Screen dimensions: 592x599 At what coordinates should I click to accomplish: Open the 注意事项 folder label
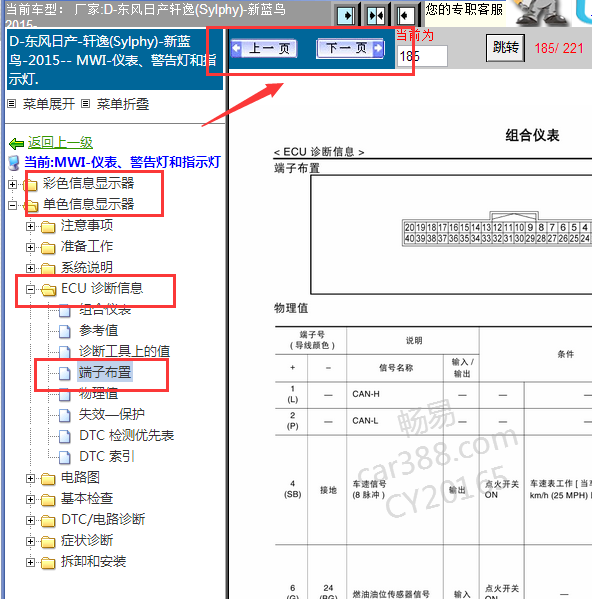coord(87,225)
